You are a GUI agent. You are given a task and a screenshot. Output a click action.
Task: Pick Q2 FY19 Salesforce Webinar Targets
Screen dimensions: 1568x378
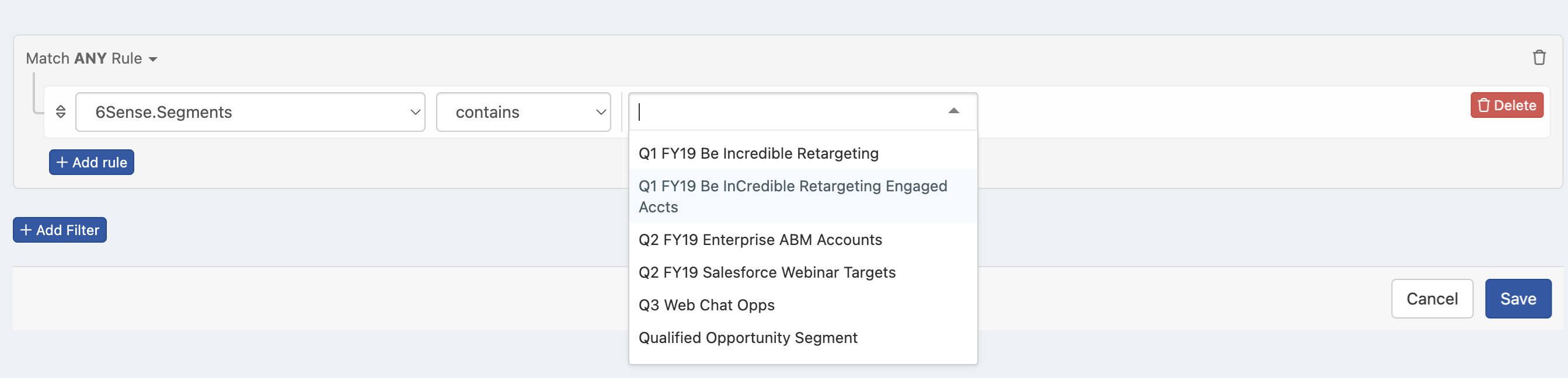(x=766, y=272)
